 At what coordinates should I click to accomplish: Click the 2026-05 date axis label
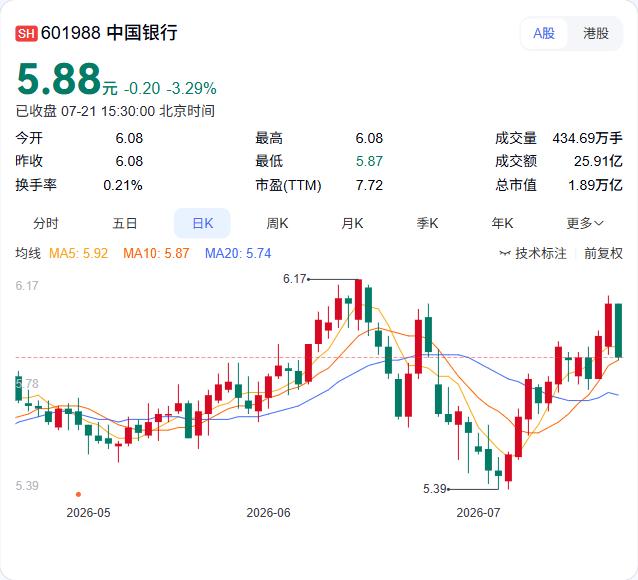point(88,512)
